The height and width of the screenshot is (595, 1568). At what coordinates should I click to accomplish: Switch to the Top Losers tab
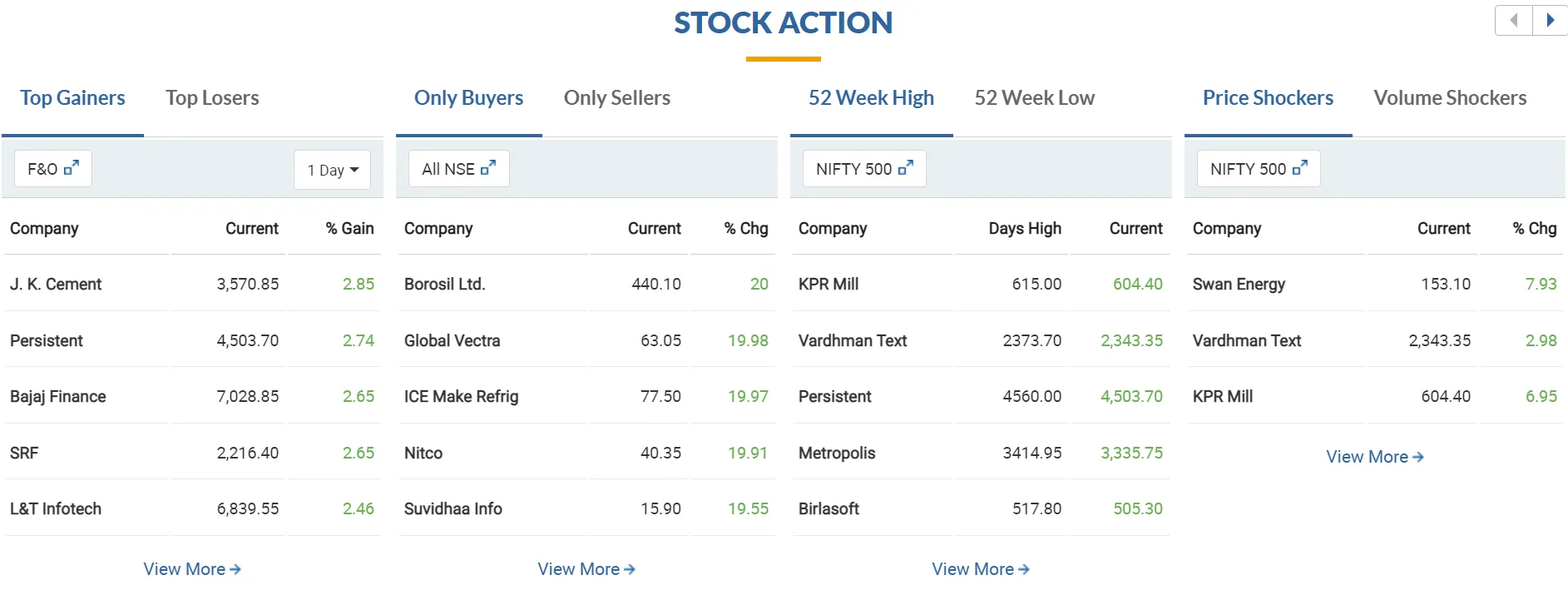click(212, 98)
